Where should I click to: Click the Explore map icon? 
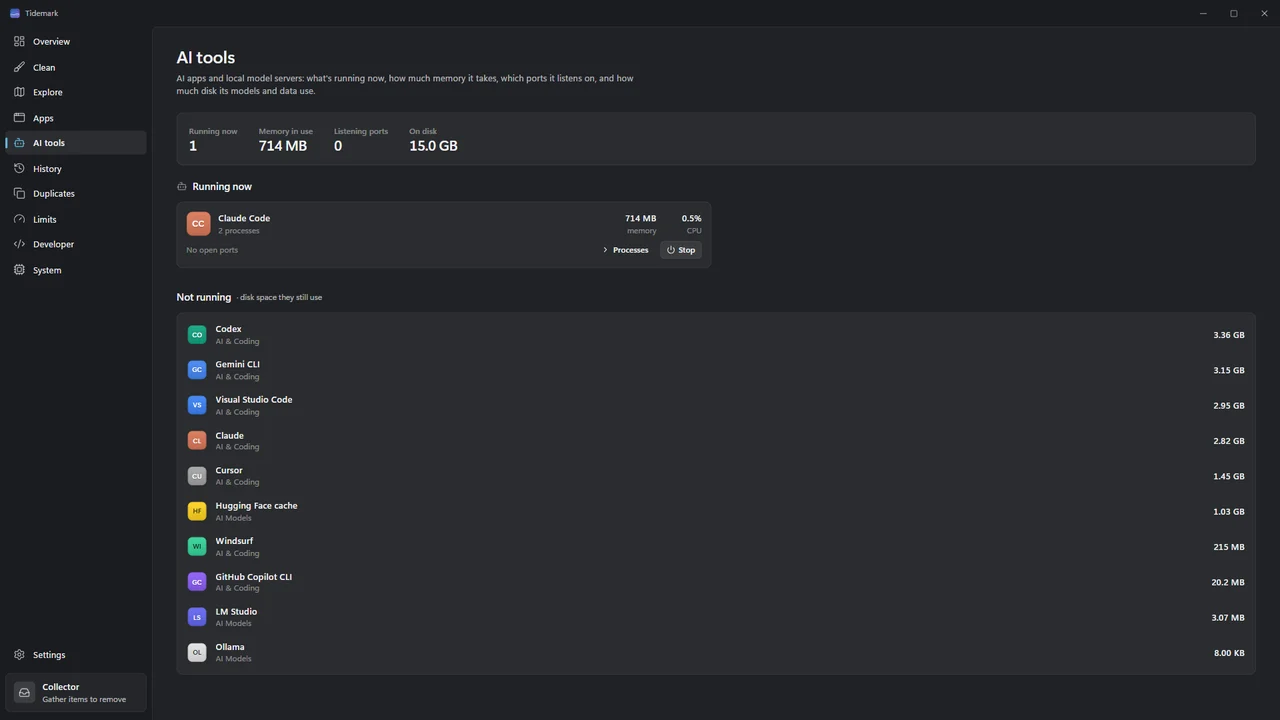(19, 92)
